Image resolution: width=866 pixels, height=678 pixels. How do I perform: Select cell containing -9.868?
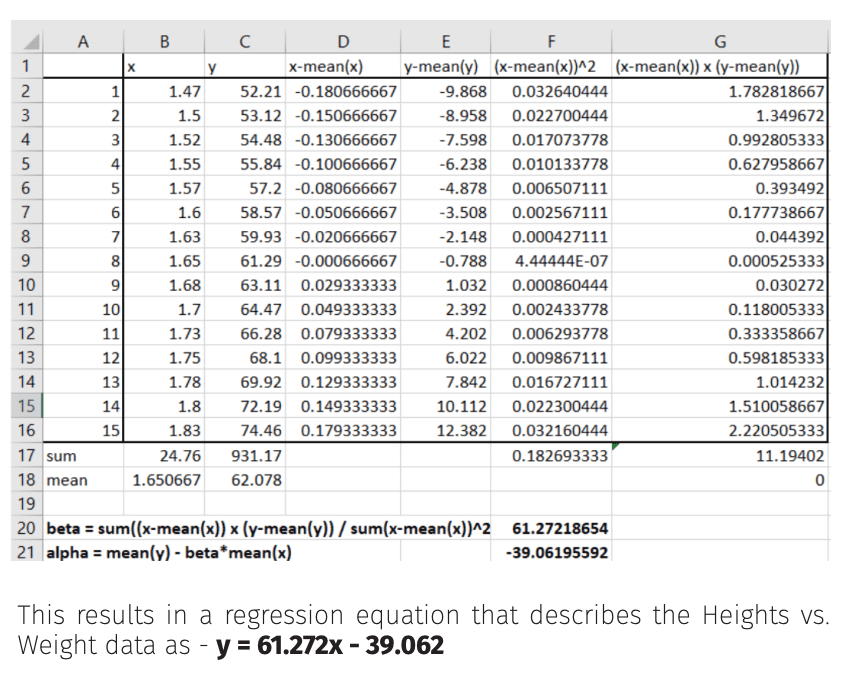pos(446,91)
